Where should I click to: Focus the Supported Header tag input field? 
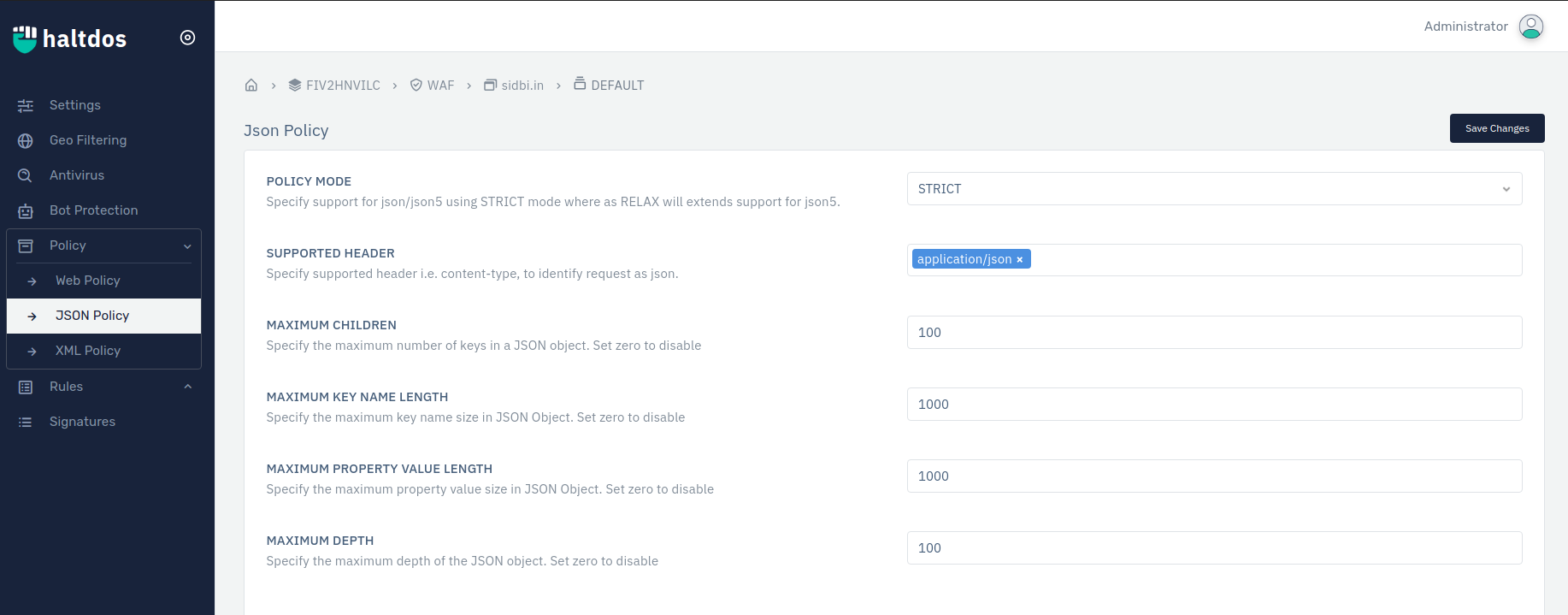tap(1214, 260)
